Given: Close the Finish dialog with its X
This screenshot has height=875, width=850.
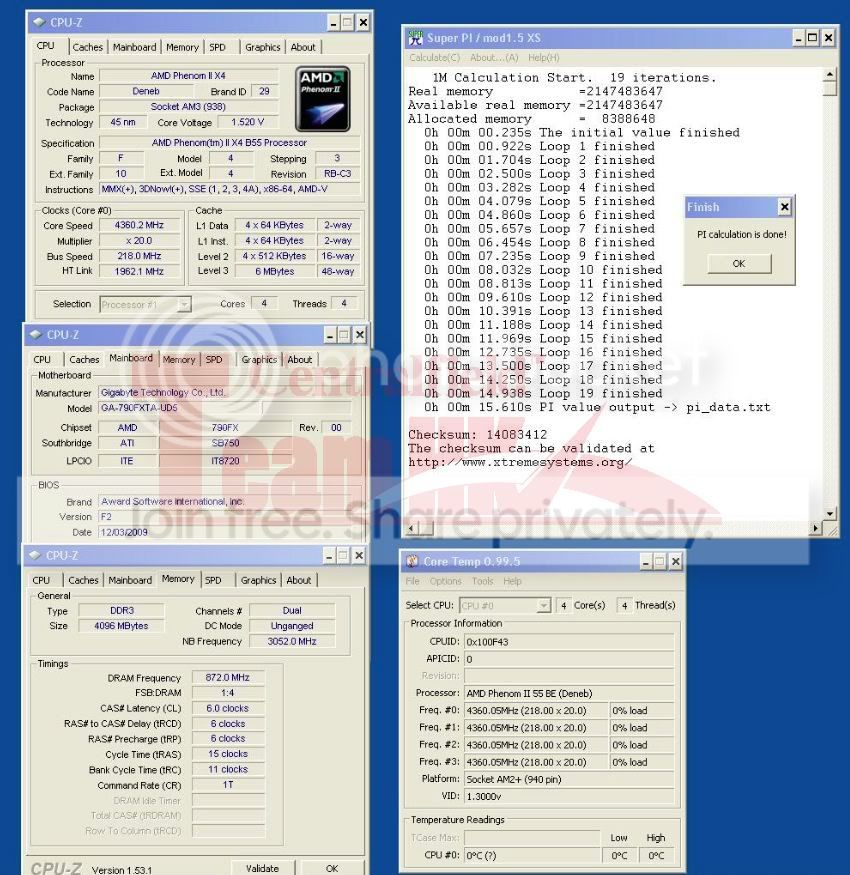Looking at the screenshot, I should [x=783, y=207].
